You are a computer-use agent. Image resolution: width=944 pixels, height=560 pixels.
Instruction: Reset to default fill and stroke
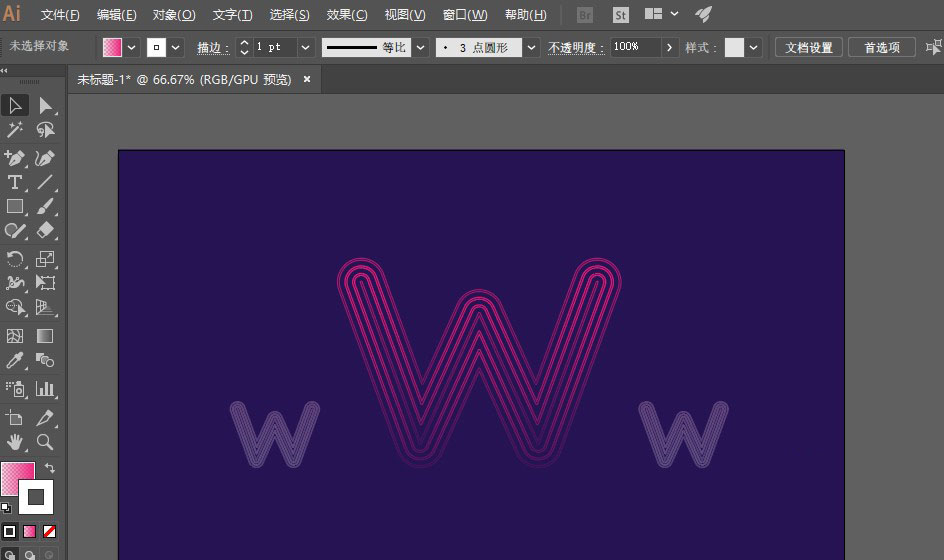(x=6, y=508)
